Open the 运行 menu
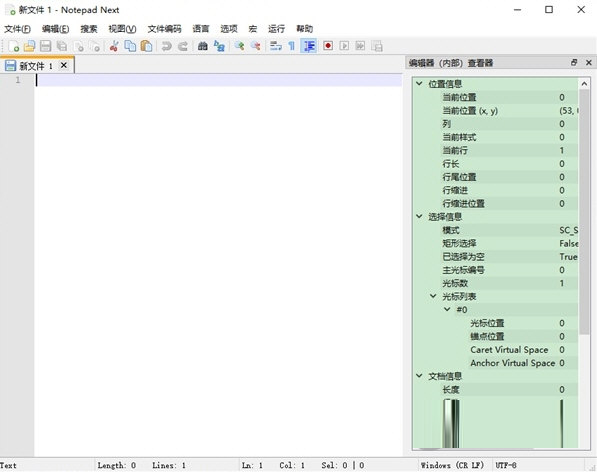Viewport: 597px width, 472px height. (x=276, y=29)
